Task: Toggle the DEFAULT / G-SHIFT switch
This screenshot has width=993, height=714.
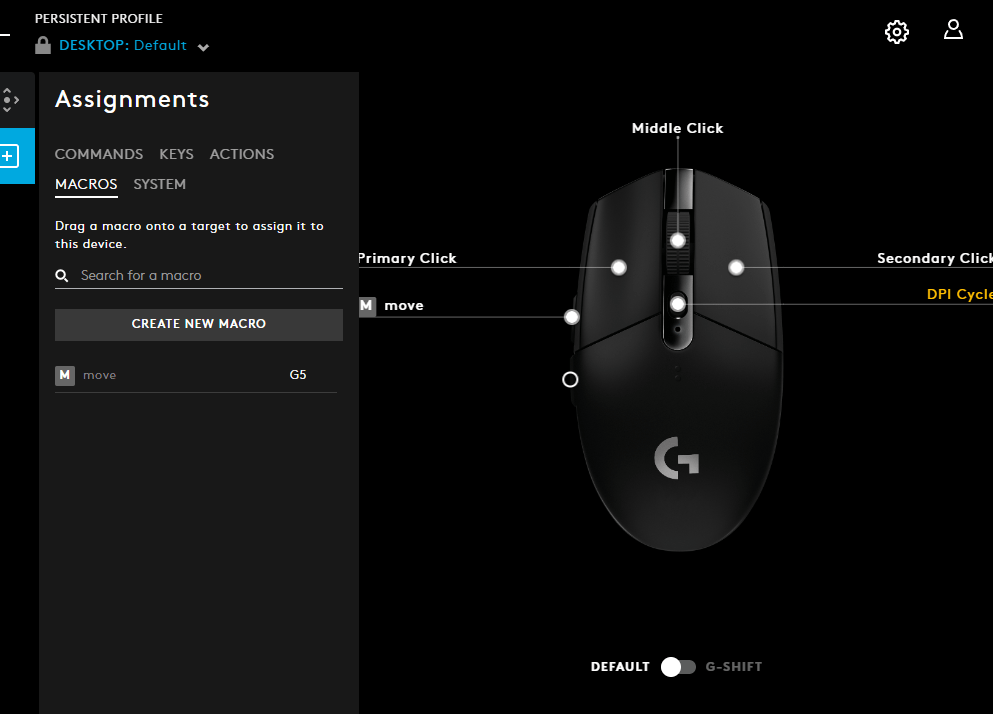Action: (678, 666)
